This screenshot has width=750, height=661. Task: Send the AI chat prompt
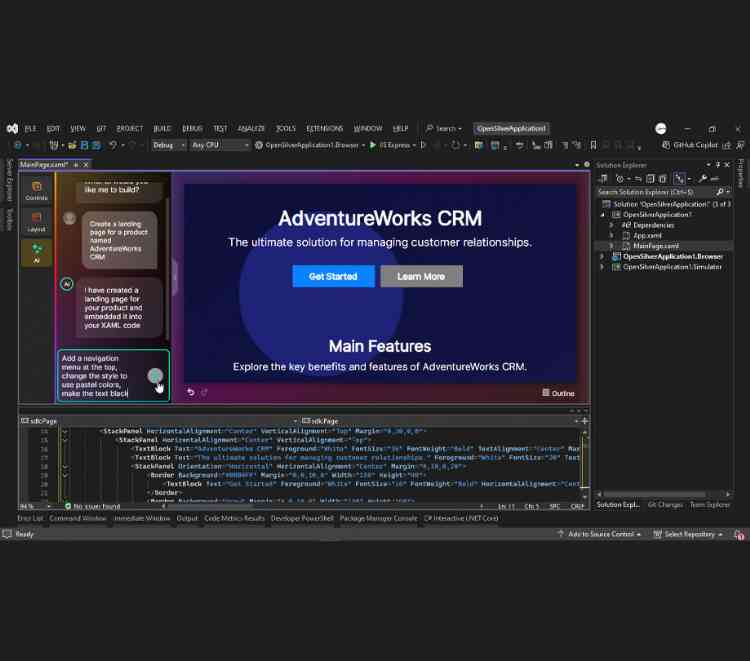pos(155,376)
